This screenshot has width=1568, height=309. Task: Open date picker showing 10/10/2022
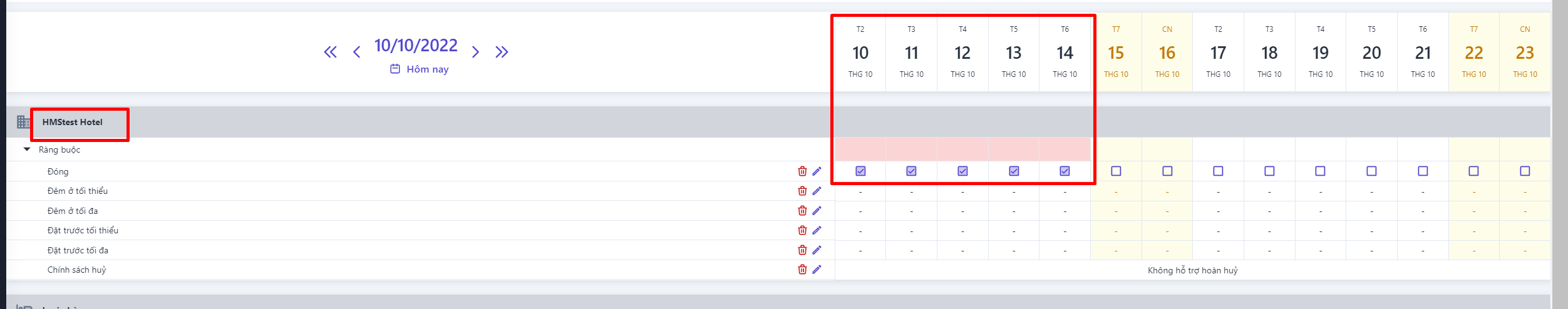pos(416,46)
